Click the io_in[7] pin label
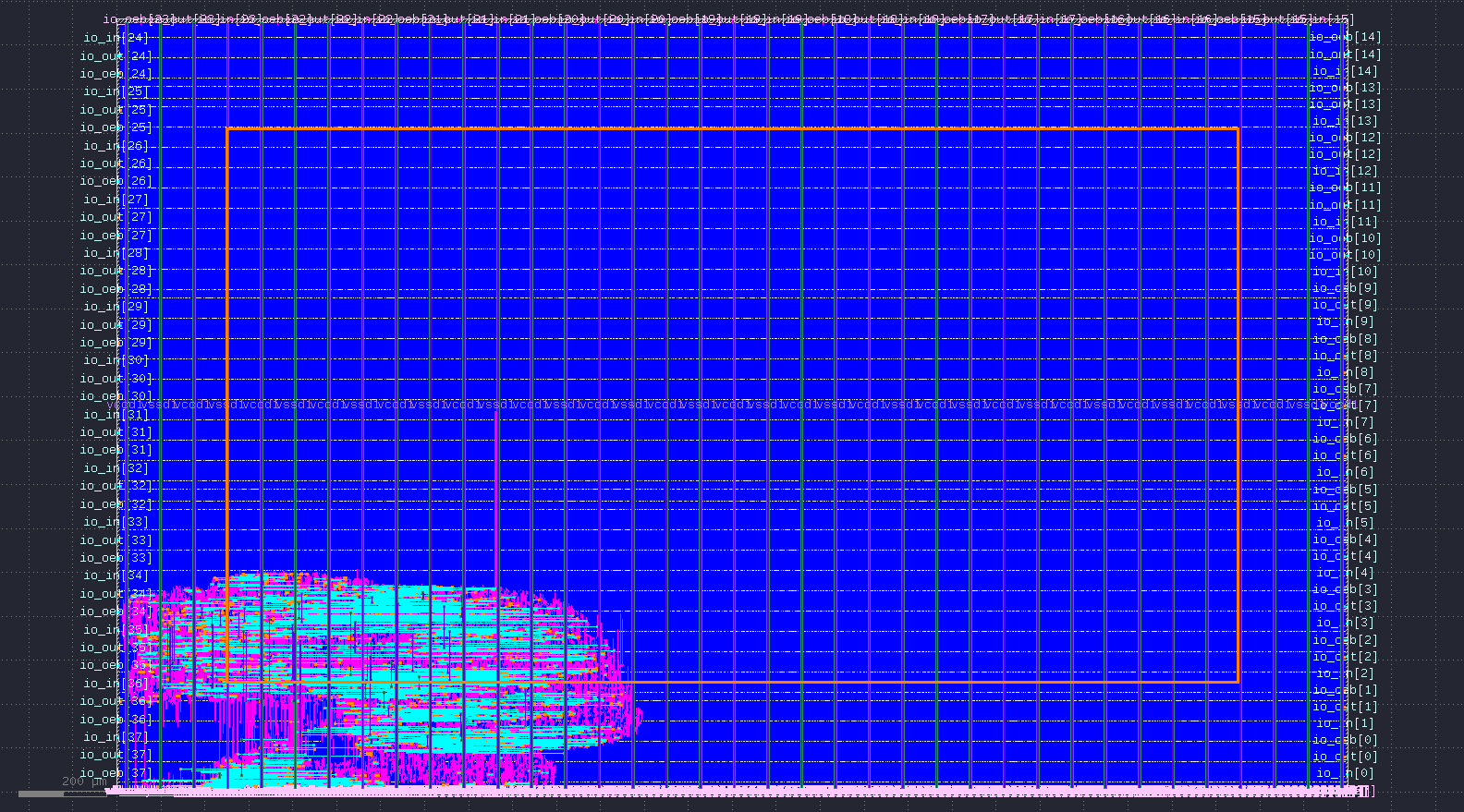1464x812 pixels. click(x=1346, y=422)
